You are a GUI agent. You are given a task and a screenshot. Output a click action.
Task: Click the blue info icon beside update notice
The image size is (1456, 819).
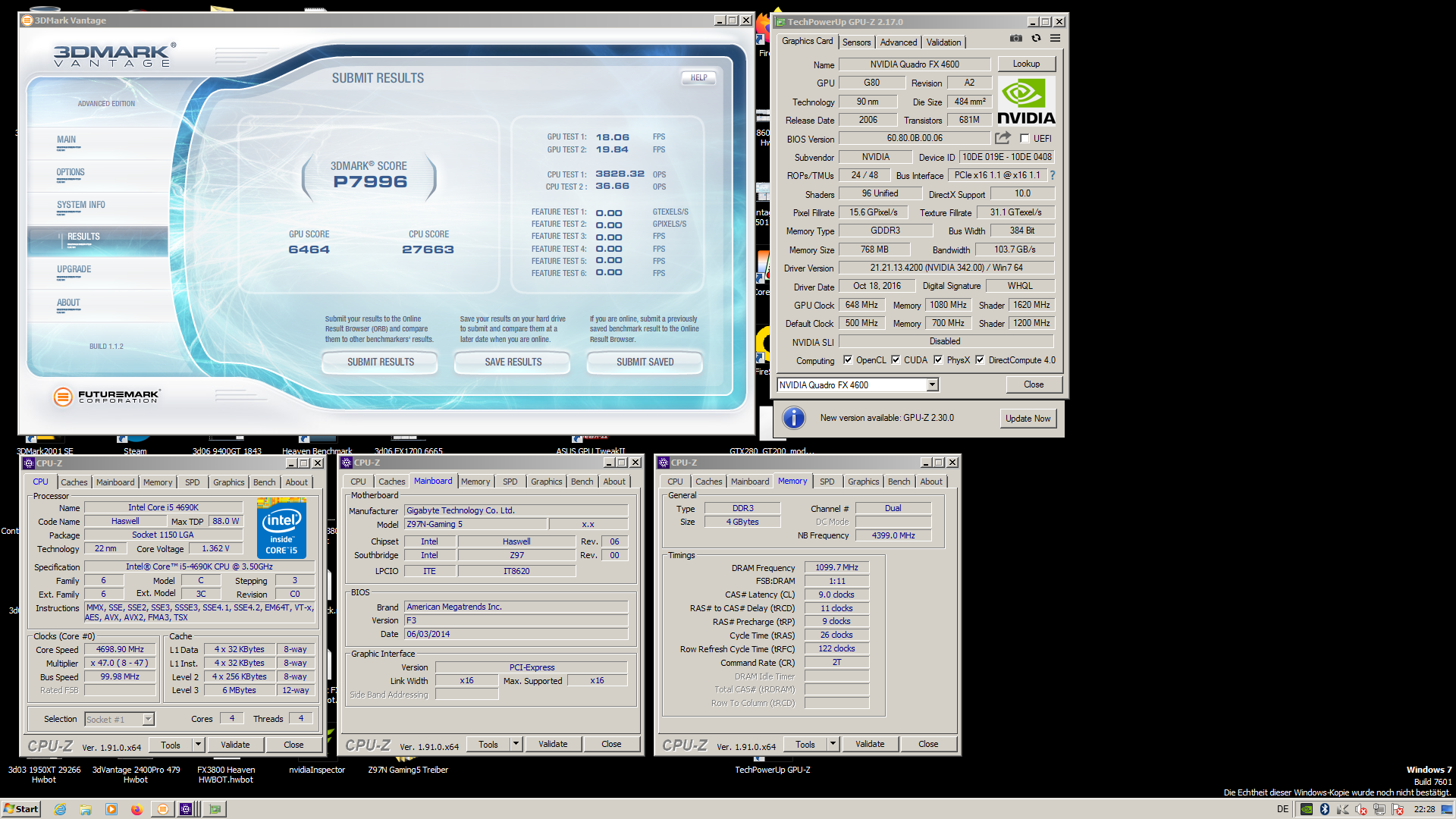793,418
